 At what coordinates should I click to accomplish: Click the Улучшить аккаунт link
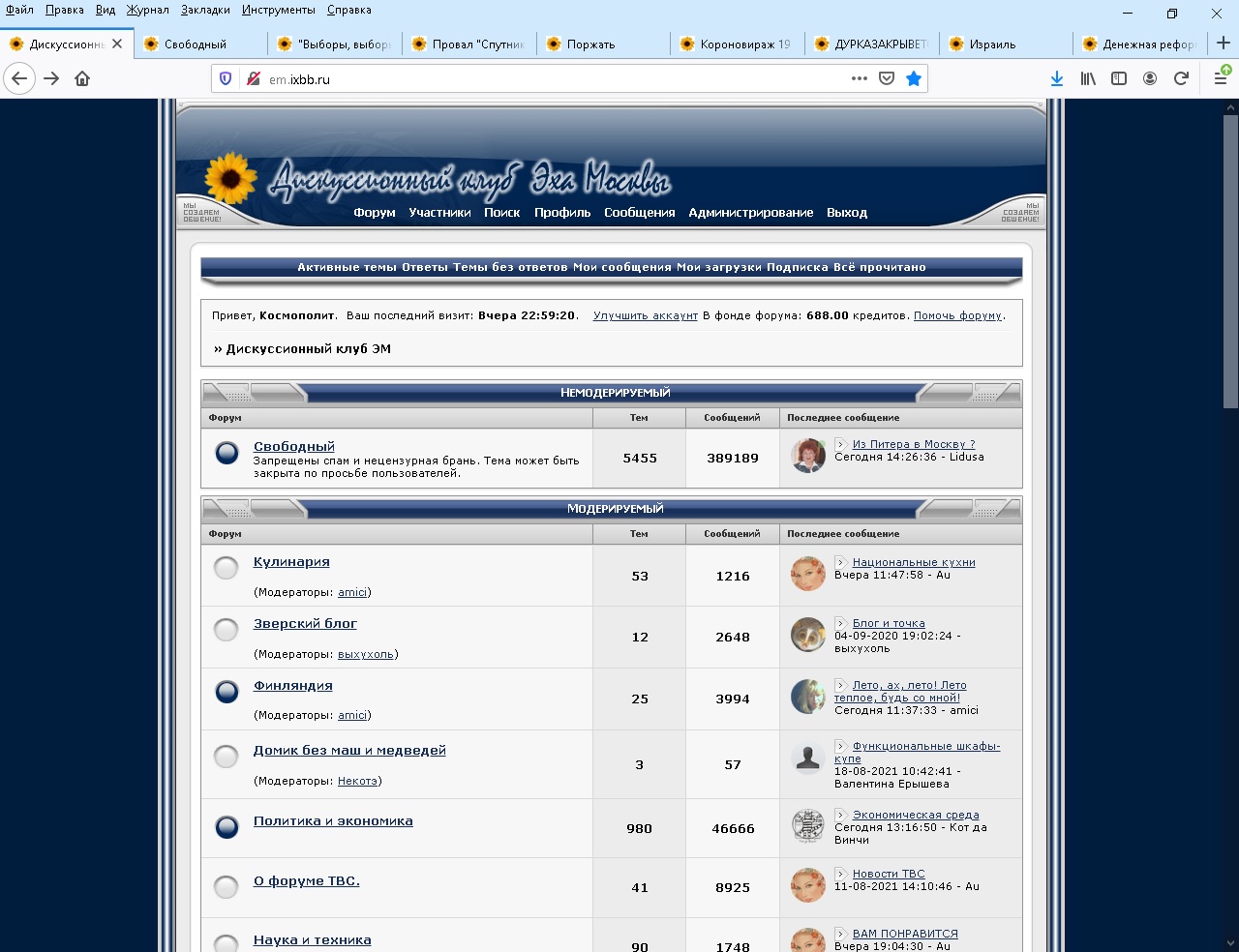(x=646, y=315)
